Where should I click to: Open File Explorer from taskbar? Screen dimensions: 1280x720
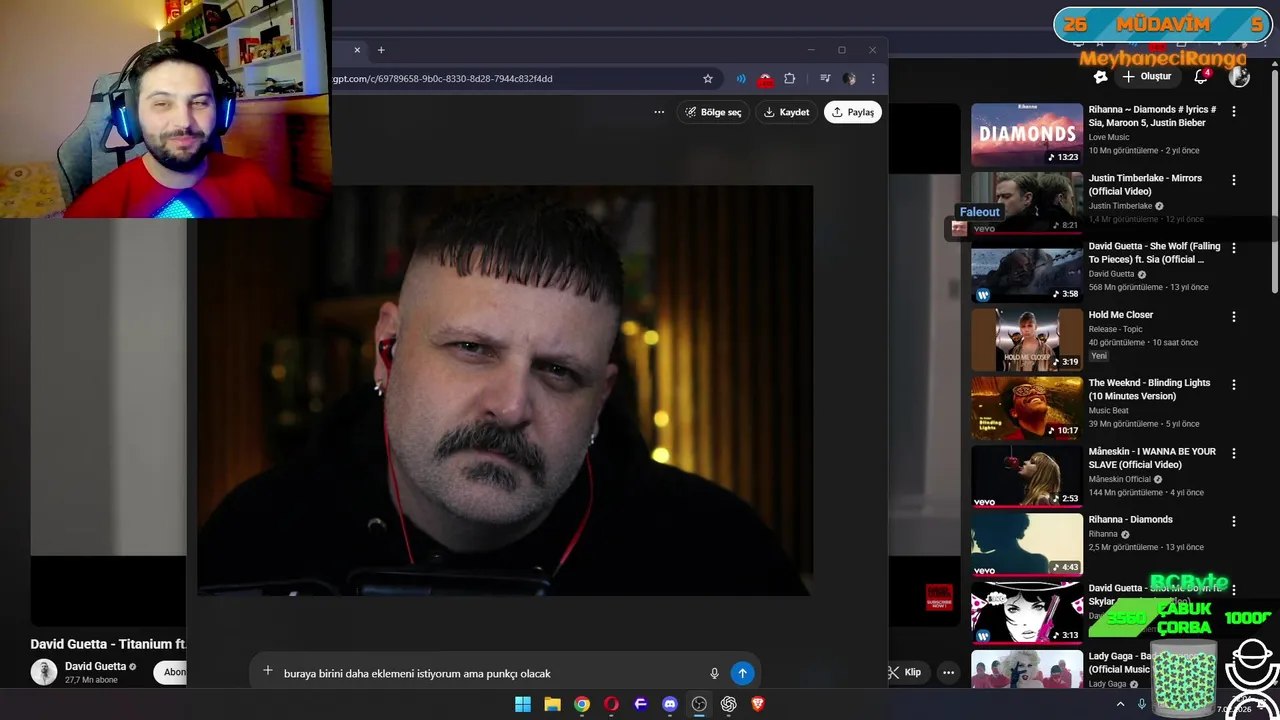coord(552,704)
